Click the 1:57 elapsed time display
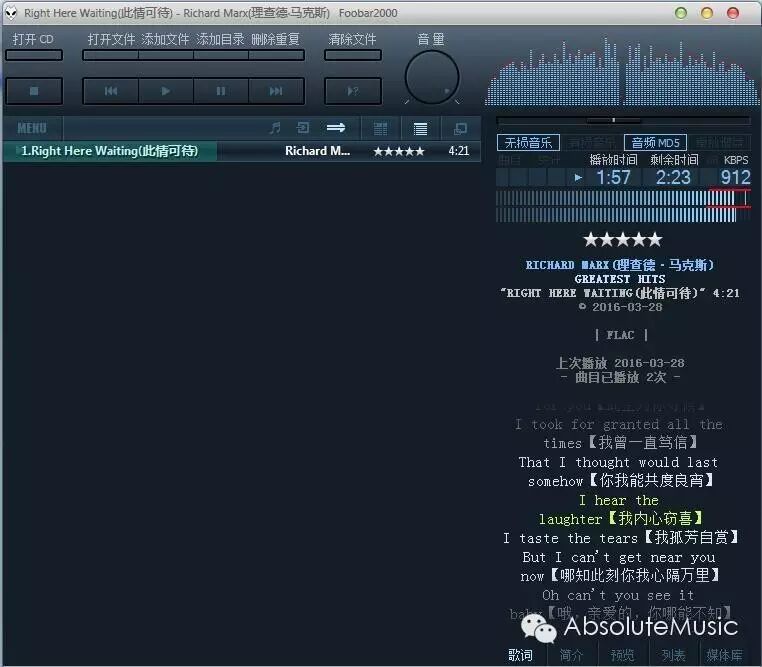 (613, 178)
